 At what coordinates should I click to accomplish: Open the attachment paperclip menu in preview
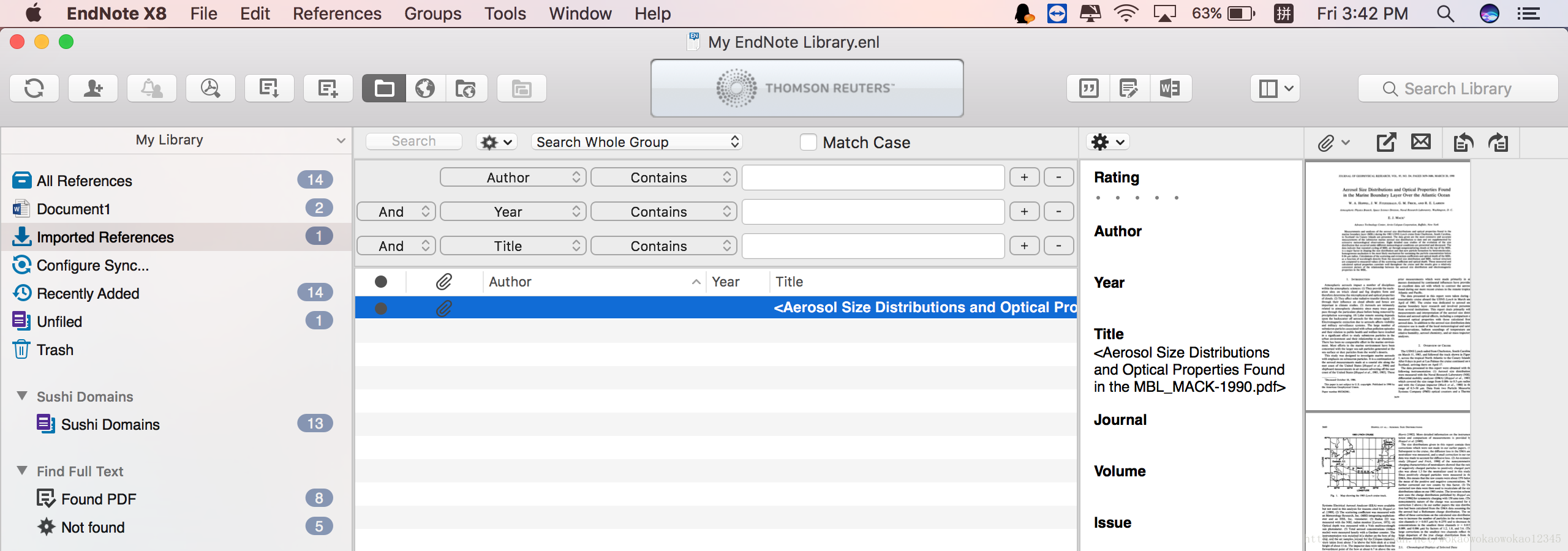1334,143
